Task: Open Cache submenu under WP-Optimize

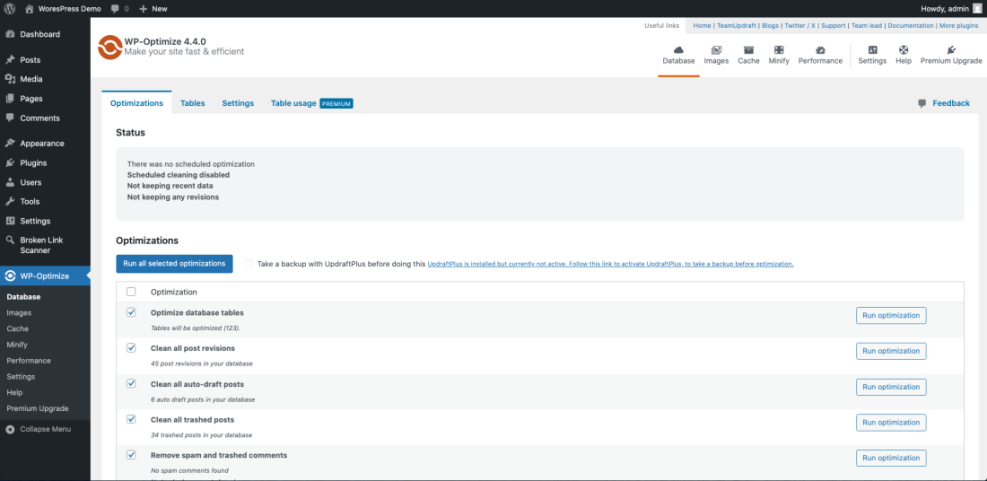Action: pos(18,329)
